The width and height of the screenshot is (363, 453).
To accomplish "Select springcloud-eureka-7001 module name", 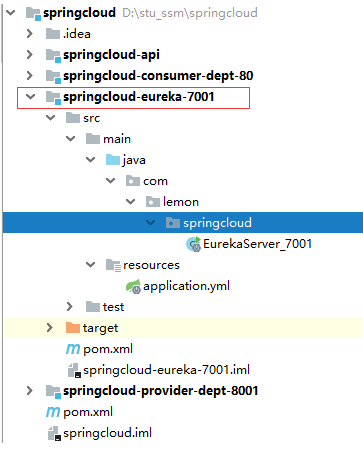I will [x=139, y=97].
